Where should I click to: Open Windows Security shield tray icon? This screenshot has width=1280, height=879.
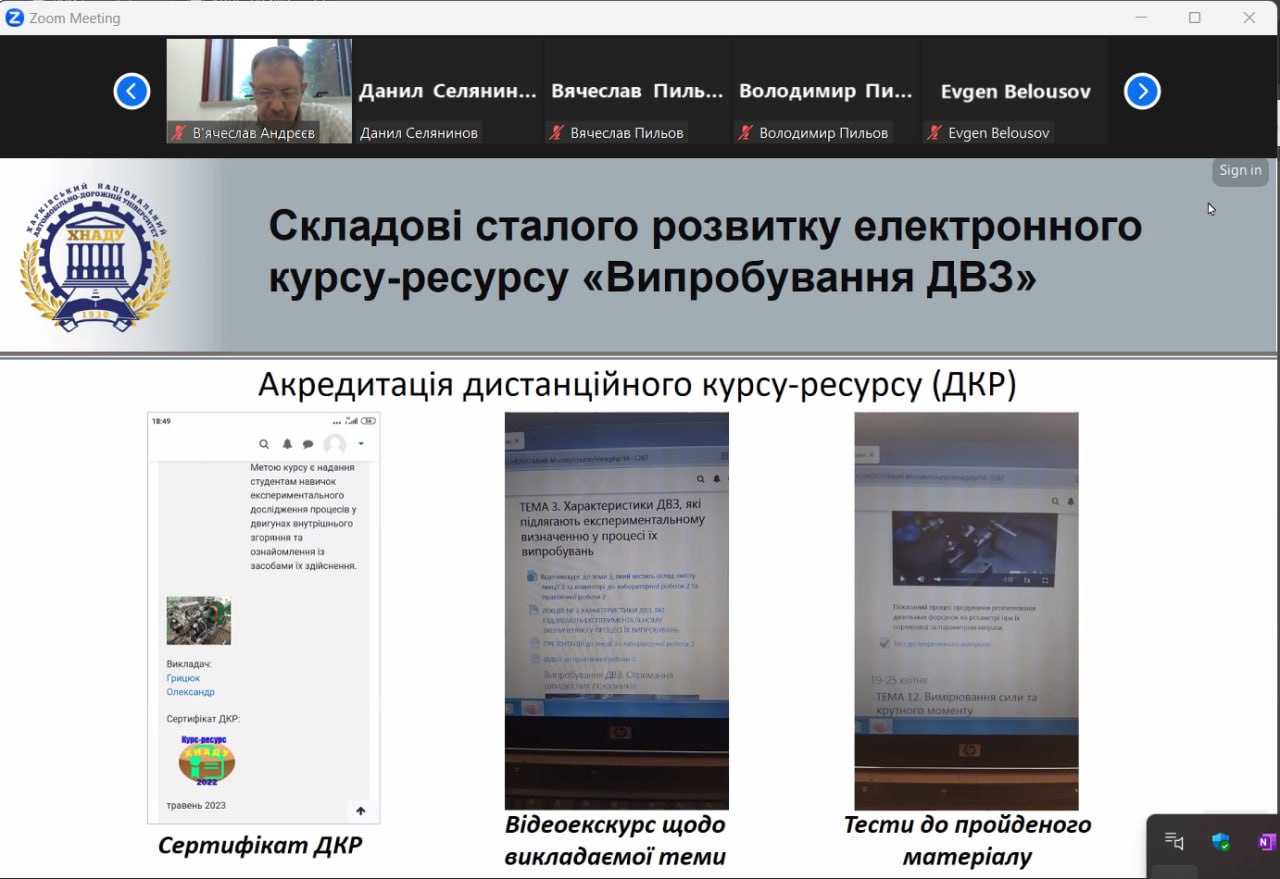pyautogui.click(x=1221, y=842)
